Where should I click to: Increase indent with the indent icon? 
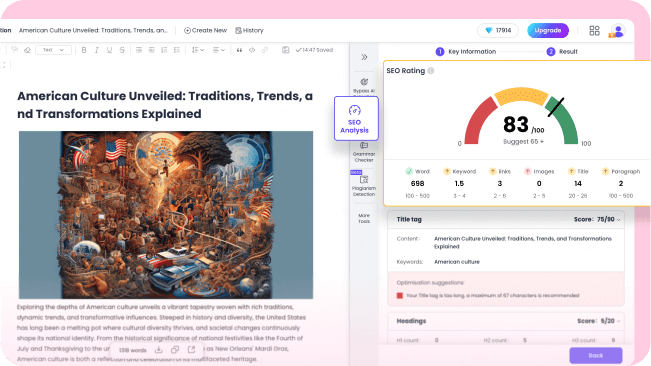[x=152, y=50]
